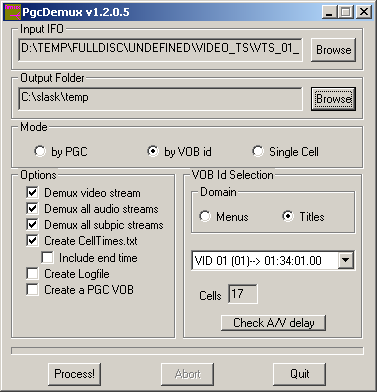Switch domain to Menus

(205, 216)
